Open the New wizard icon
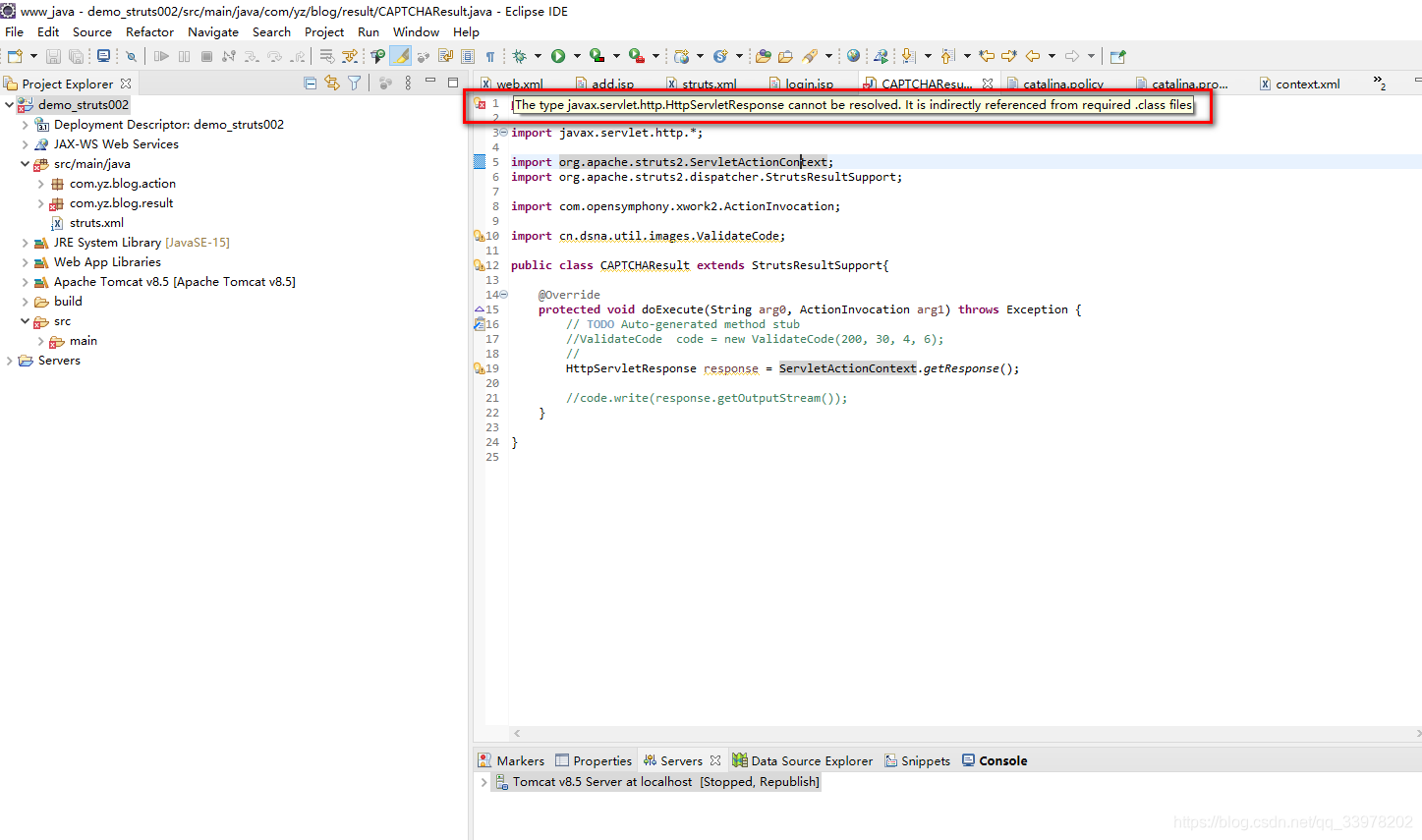Screen dimensions: 1422x840 coord(15,56)
